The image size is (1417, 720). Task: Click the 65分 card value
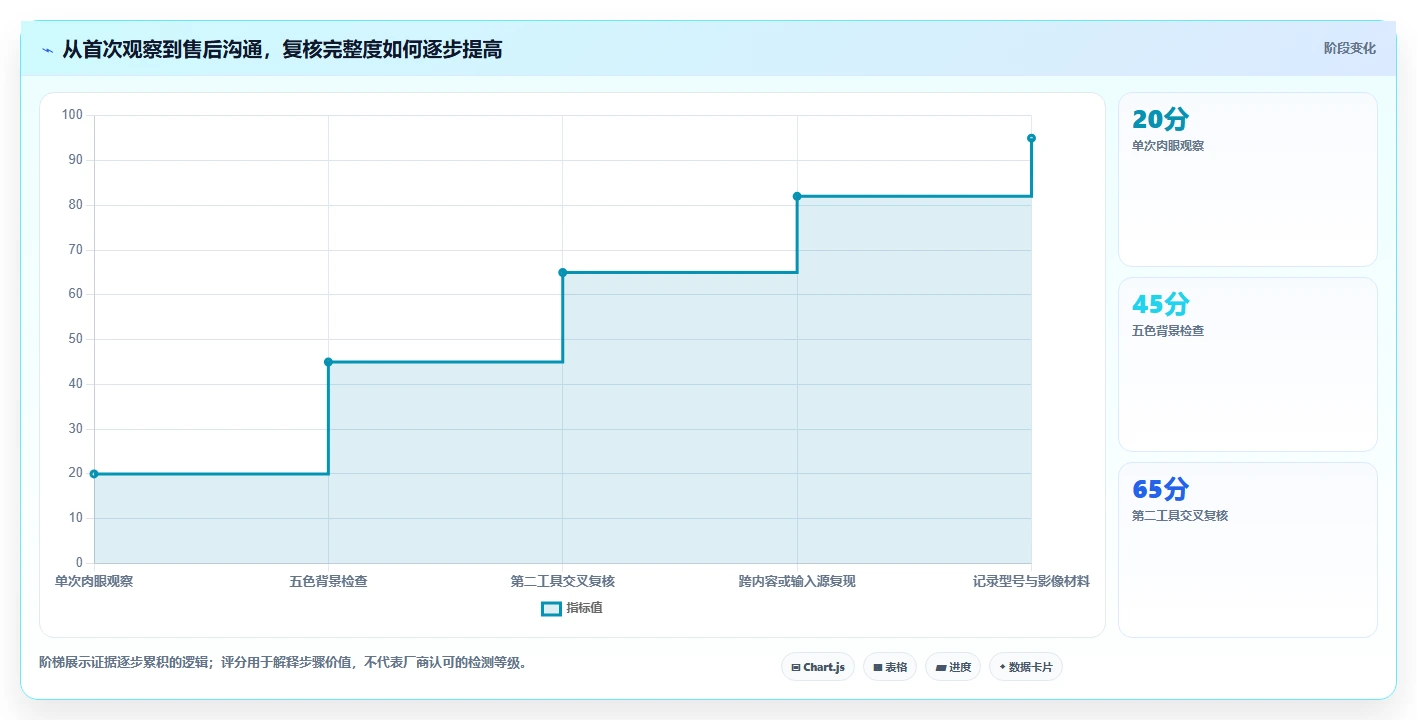pyautogui.click(x=1160, y=489)
